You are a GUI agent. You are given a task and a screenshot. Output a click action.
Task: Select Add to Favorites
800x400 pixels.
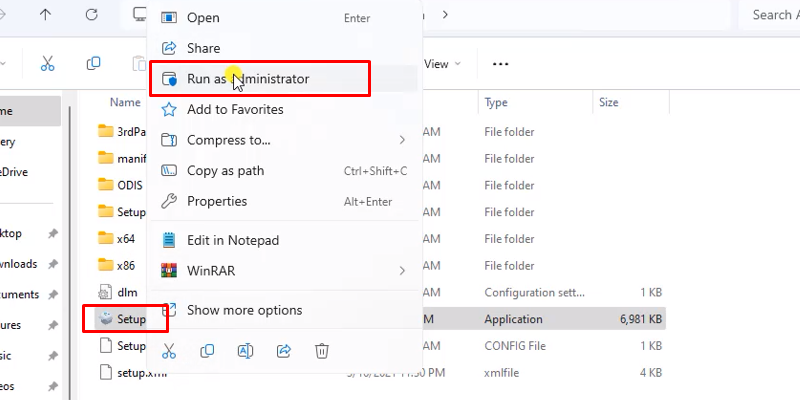coord(235,110)
